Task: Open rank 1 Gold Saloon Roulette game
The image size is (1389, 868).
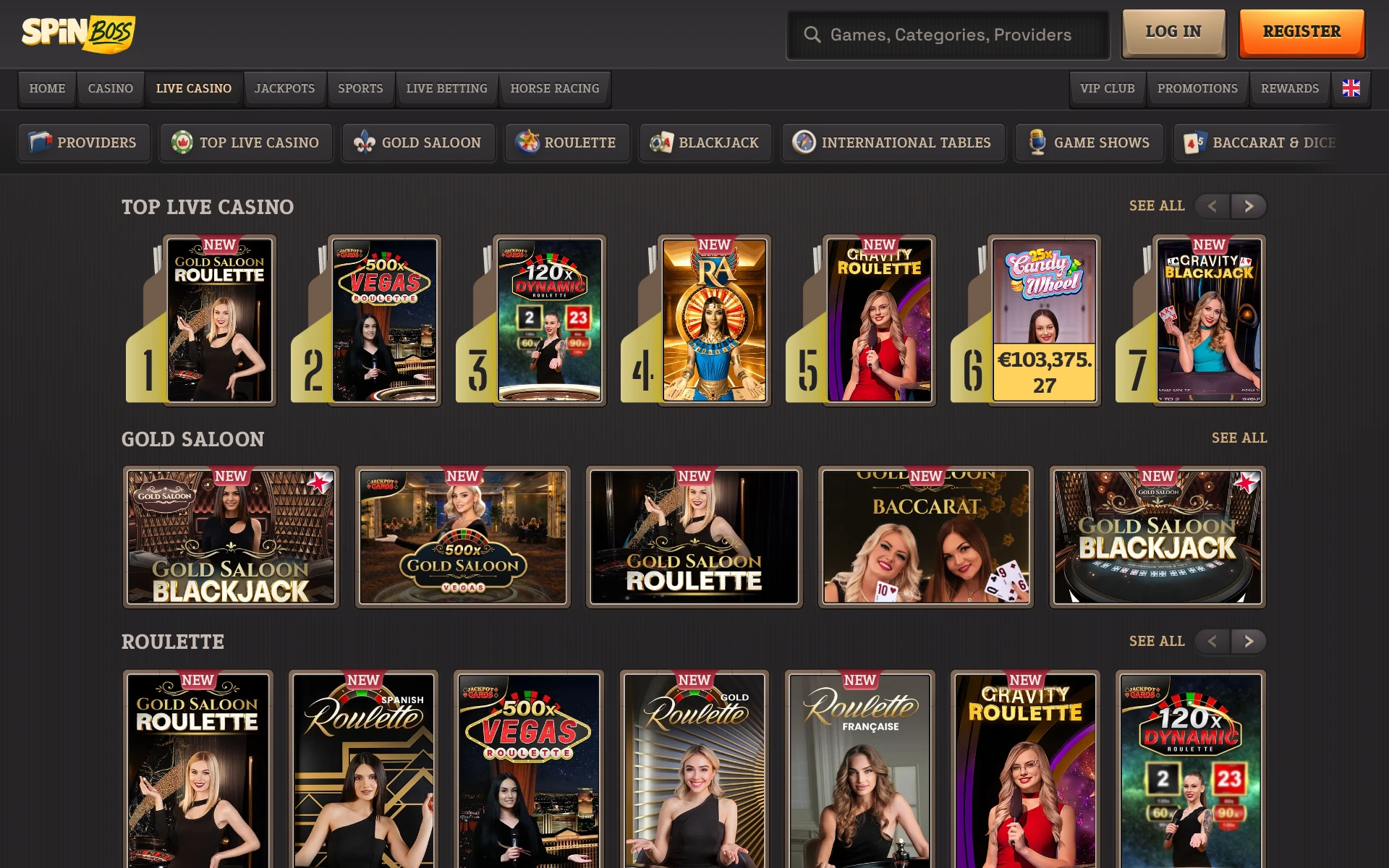Action: click(x=220, y=320)
